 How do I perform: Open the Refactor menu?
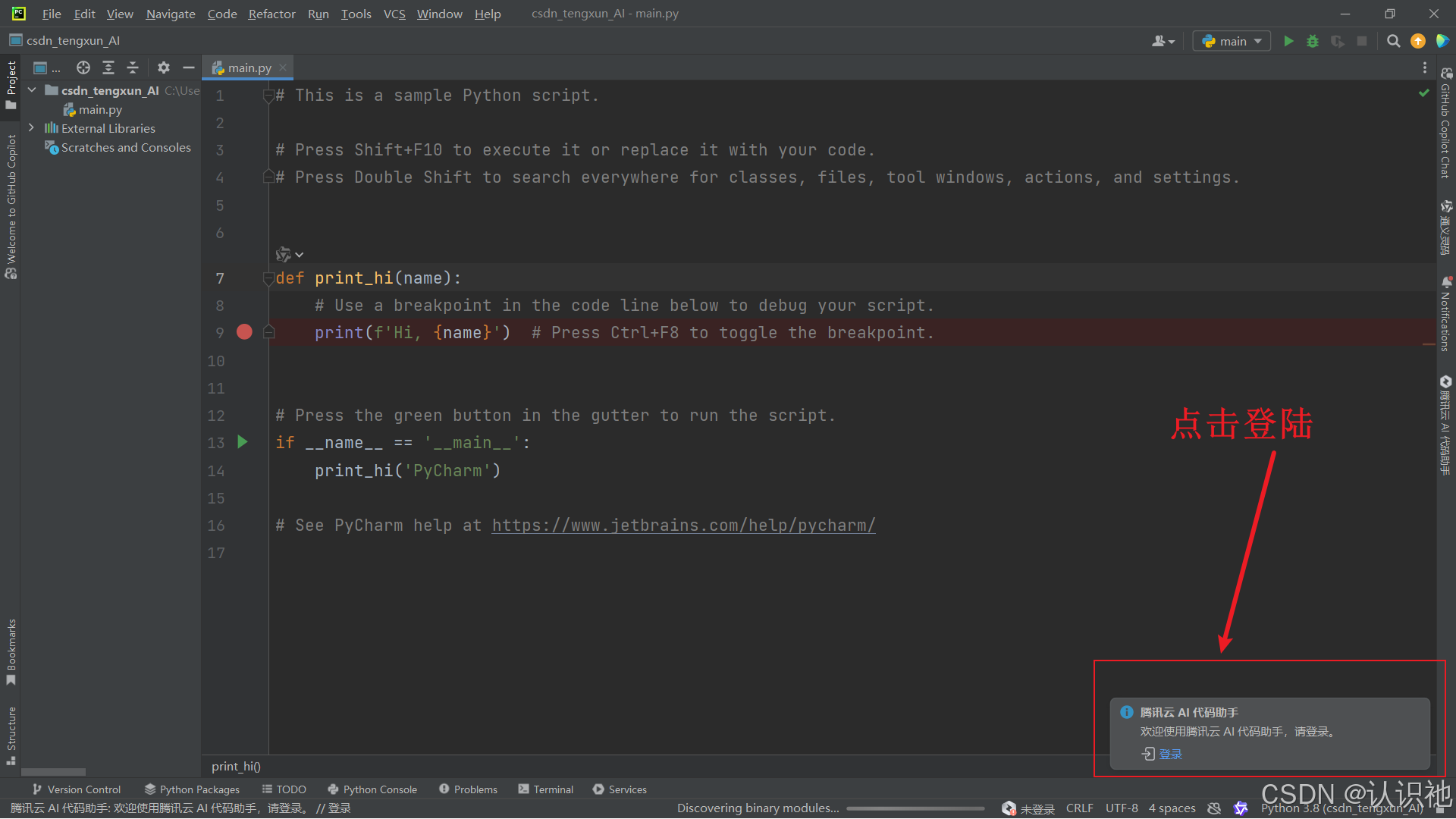coord(271,14)
